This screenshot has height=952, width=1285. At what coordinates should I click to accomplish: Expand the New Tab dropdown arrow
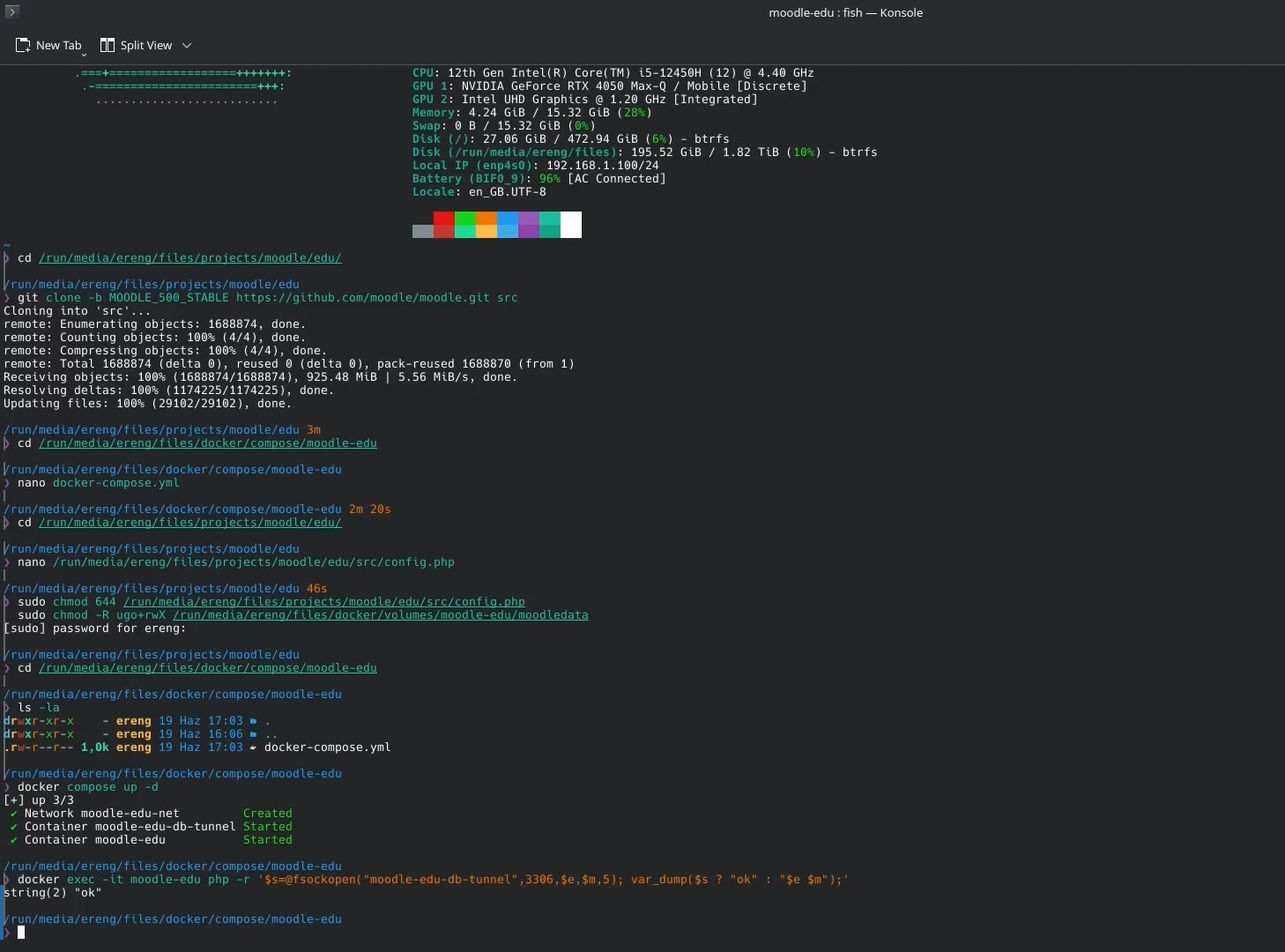click(x=85, y=54)
